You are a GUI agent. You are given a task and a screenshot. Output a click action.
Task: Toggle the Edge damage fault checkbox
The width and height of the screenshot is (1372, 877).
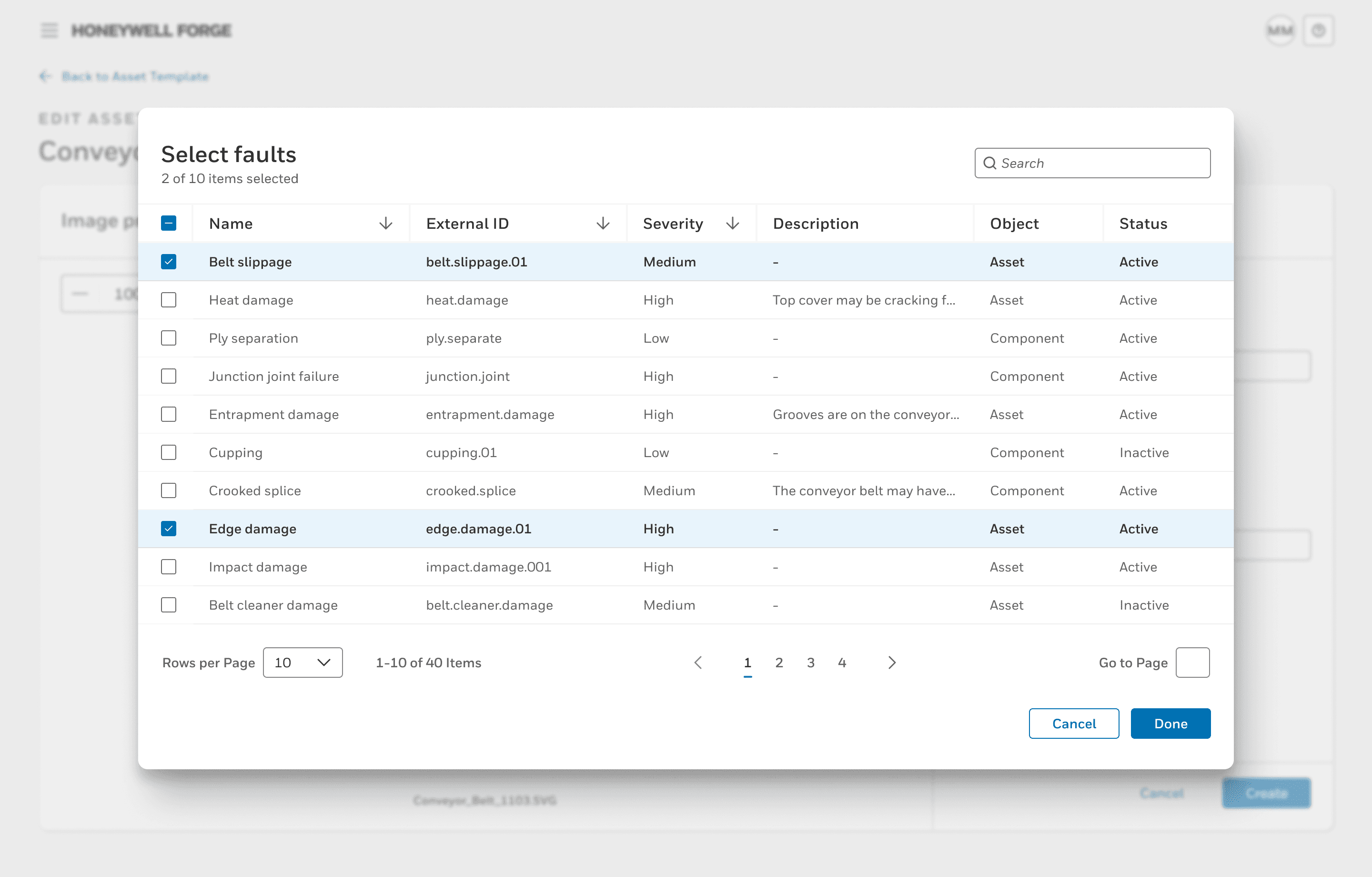tap(169, 528)
